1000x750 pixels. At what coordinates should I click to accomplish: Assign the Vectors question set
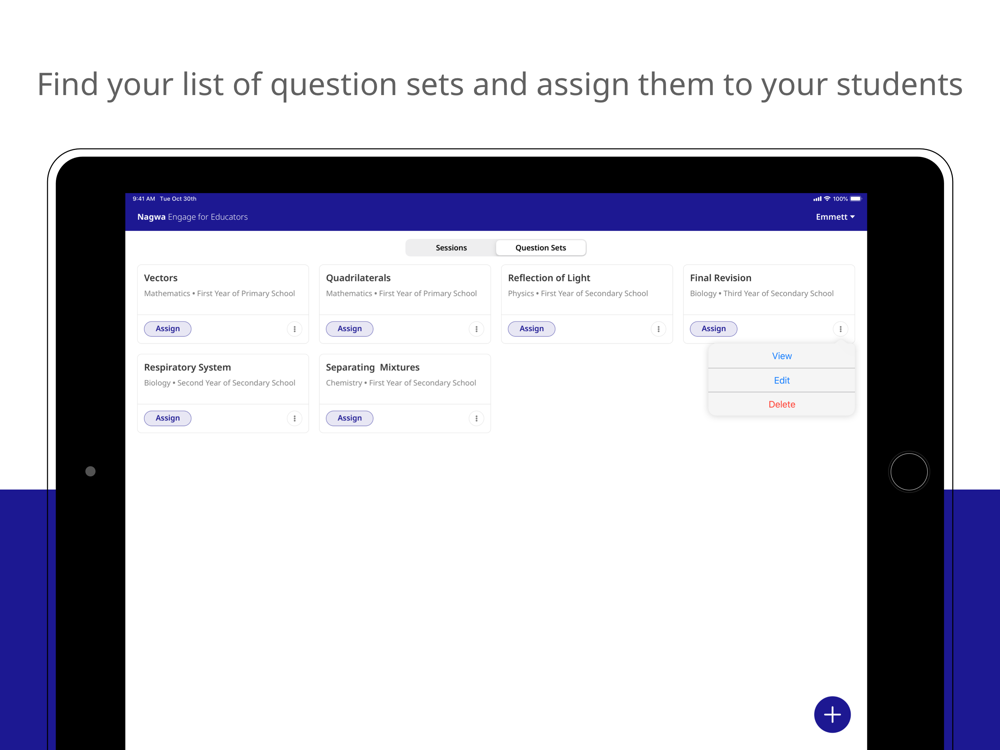(x=168, y=329)
